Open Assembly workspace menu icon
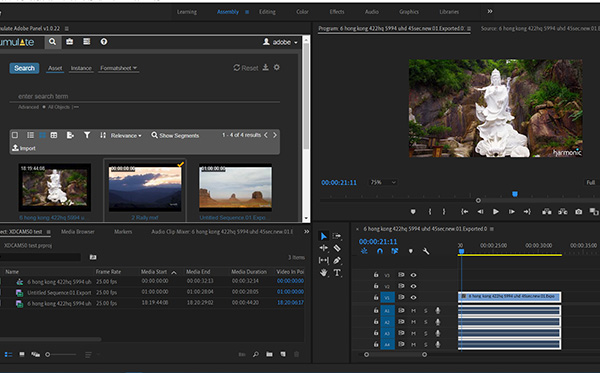Viewport: 600px width, 373px height. pos(247,12)
